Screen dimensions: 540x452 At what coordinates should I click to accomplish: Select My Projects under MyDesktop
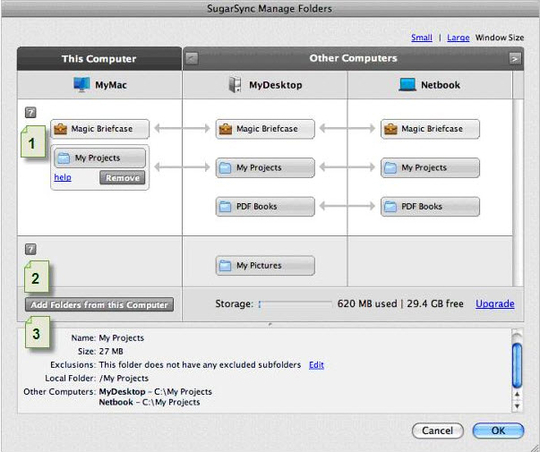[265, 168]
